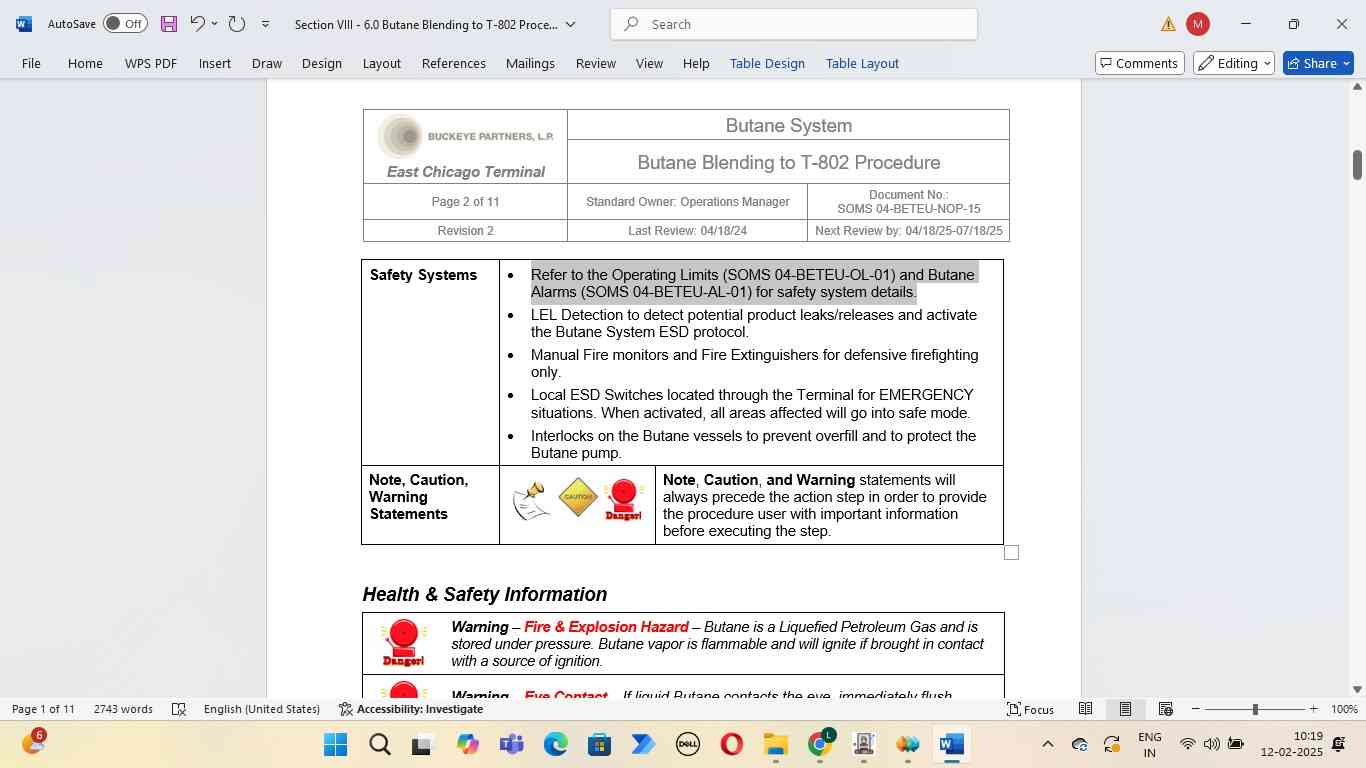The height and width of the screenshot is (768, 1366).
Task: Open Customize Quick Access Toolbar dropdown
Action: [265, 24]
